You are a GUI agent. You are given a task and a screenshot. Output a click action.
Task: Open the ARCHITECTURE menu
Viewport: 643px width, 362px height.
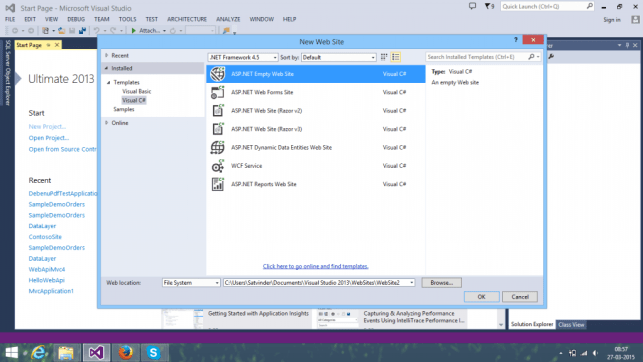click(x=187, y=19)
